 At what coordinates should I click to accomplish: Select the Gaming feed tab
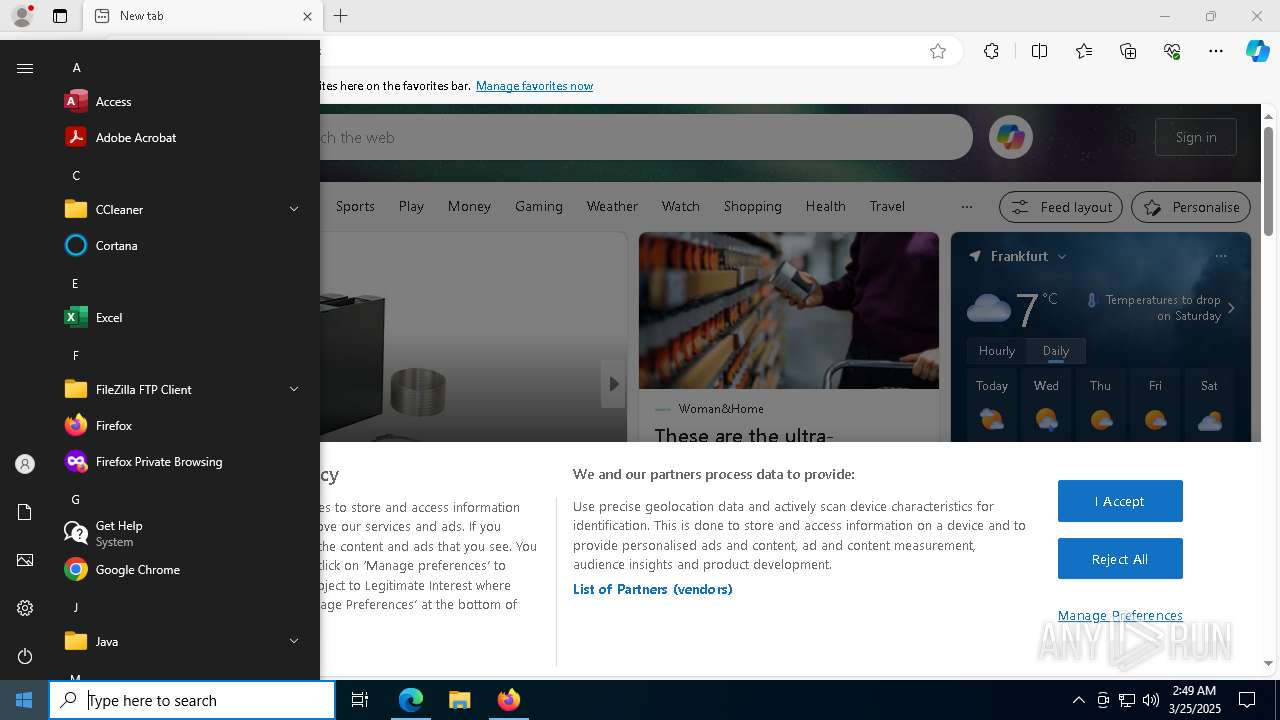click(539, 206)
